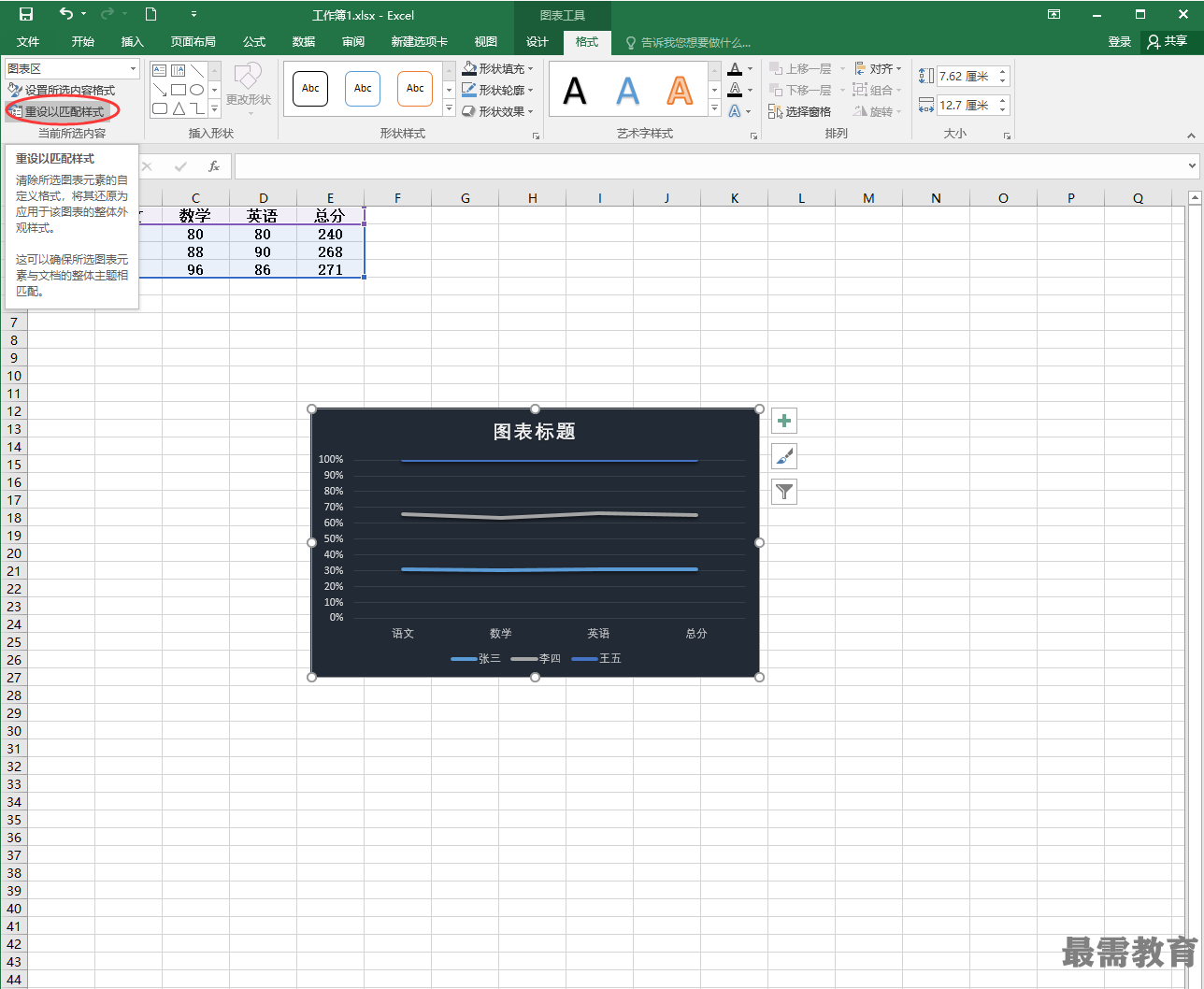The image size is (1204, 989).
Task: Click 重设以匹配样式 button
Action: pos(57,111)
